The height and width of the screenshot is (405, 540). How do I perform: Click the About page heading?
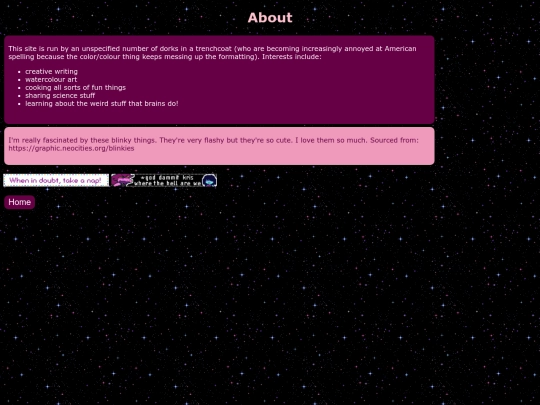point(270,18)
